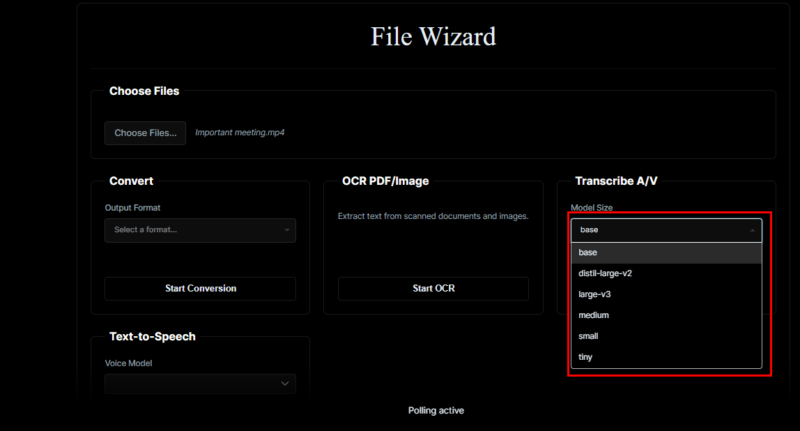Select base option in model list
800x431 pixels.
click(x=666, y=253)
